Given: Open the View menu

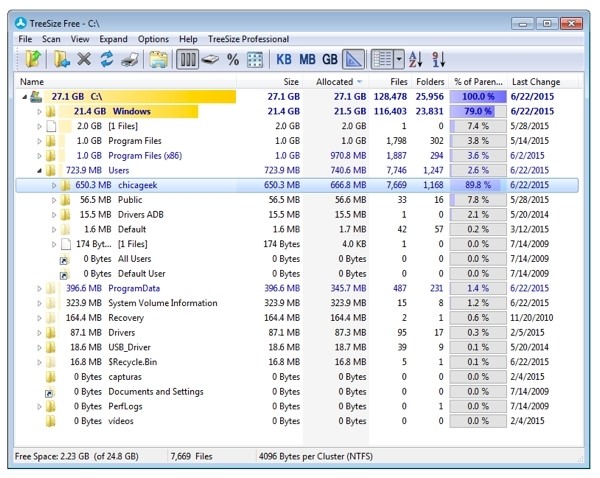Looking at the screenshot, I should [80, 39].
